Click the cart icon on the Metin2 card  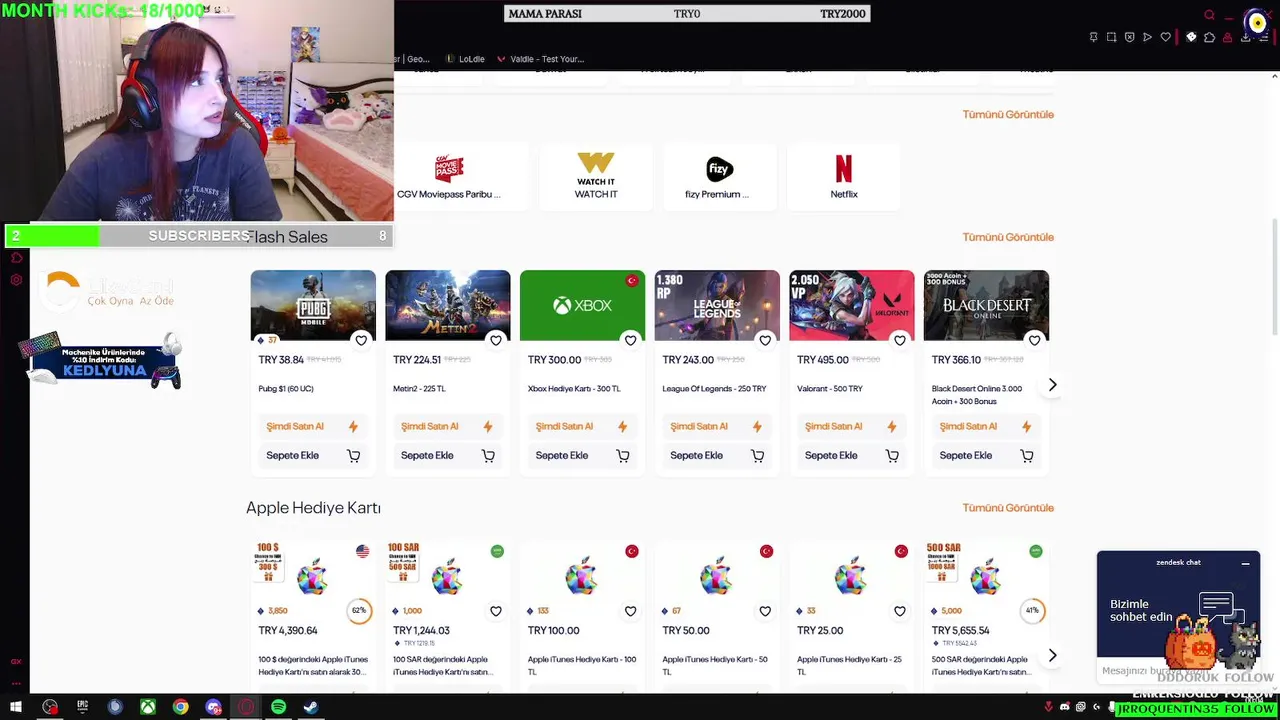[488, 456]
